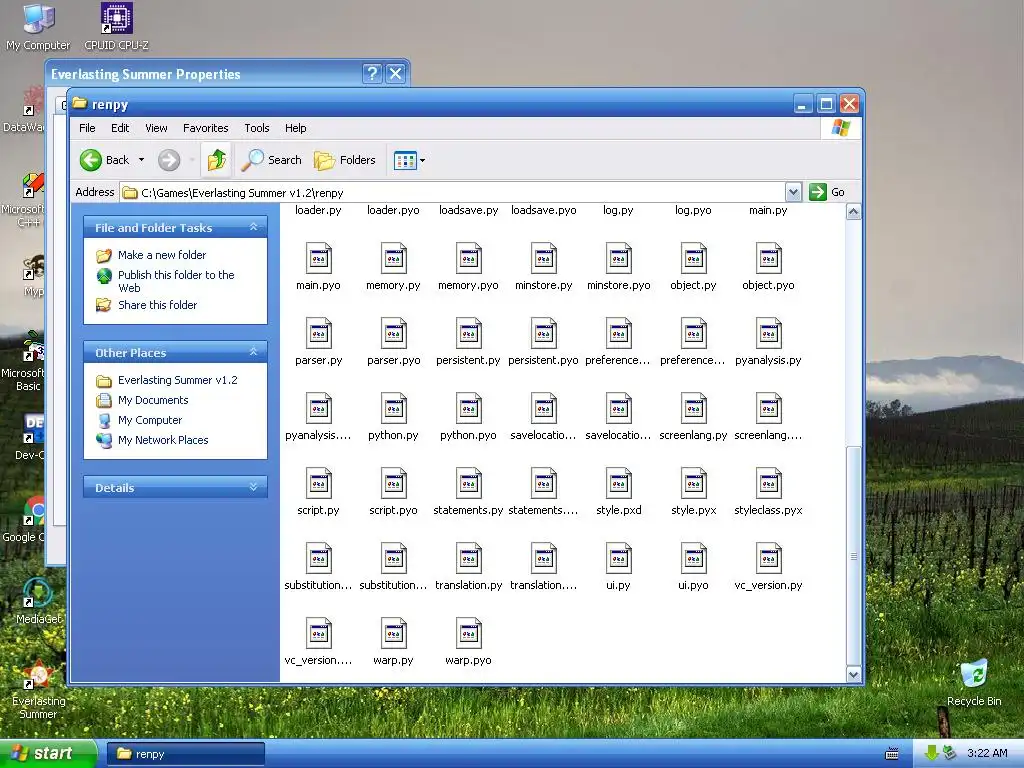Click the scroll up arrow of file list
The height and width of the screenshot is (768, 1024).
853,212
